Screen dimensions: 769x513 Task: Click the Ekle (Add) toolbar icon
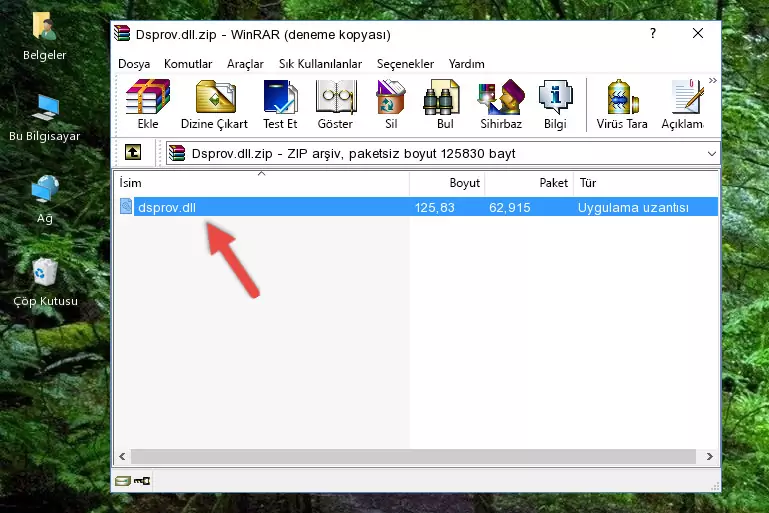point(148,104)
